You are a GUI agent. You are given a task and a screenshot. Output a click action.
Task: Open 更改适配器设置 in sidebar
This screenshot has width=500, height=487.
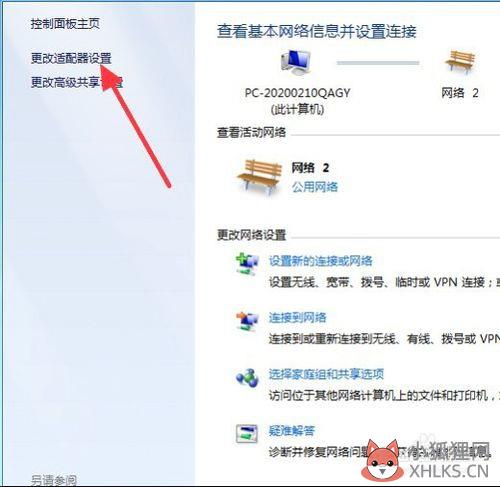click(x=71, y=58)
